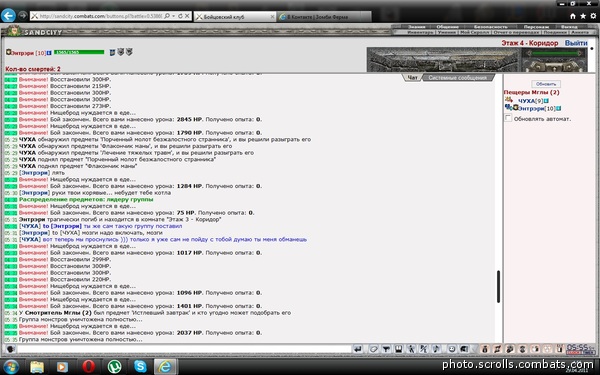Click the sixth pink toolbar icon

point(548,349)
